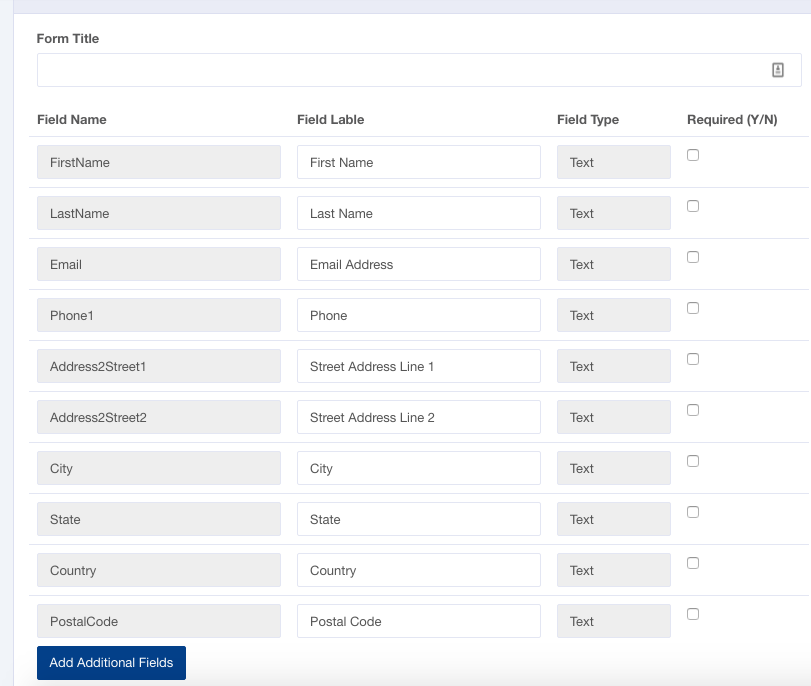
Task: Select the Email Address label input
Action: (x=418, y=264)
